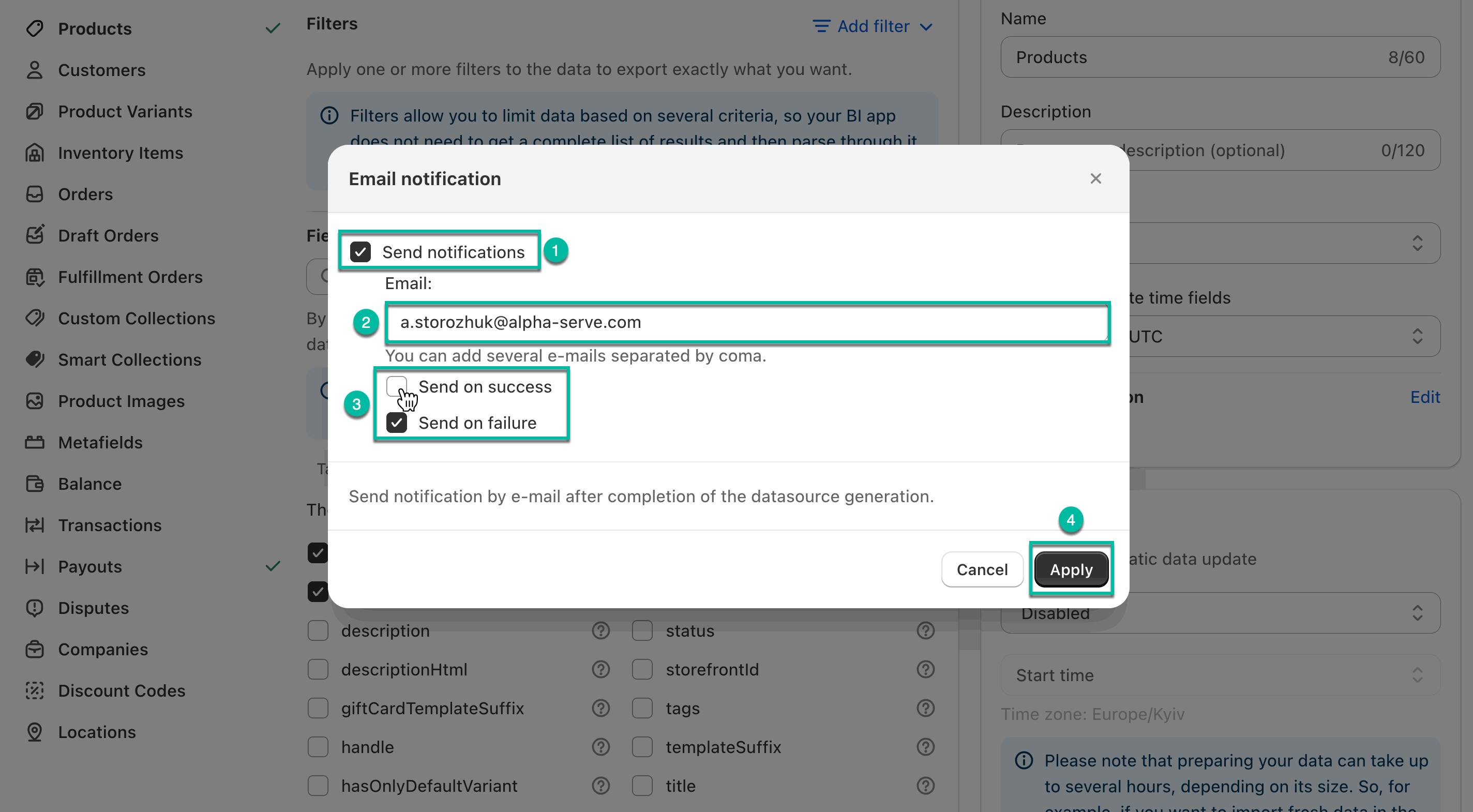Select the Discount Codes sidebar icon
This screenshot has height=812, width=1473.
34,690
